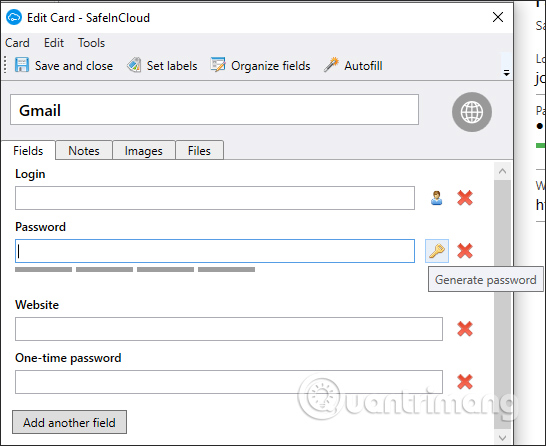The height and width of the screenshot is (446, 546).
Task: Click the Save and close floppy icon
Action: (22, 65)
